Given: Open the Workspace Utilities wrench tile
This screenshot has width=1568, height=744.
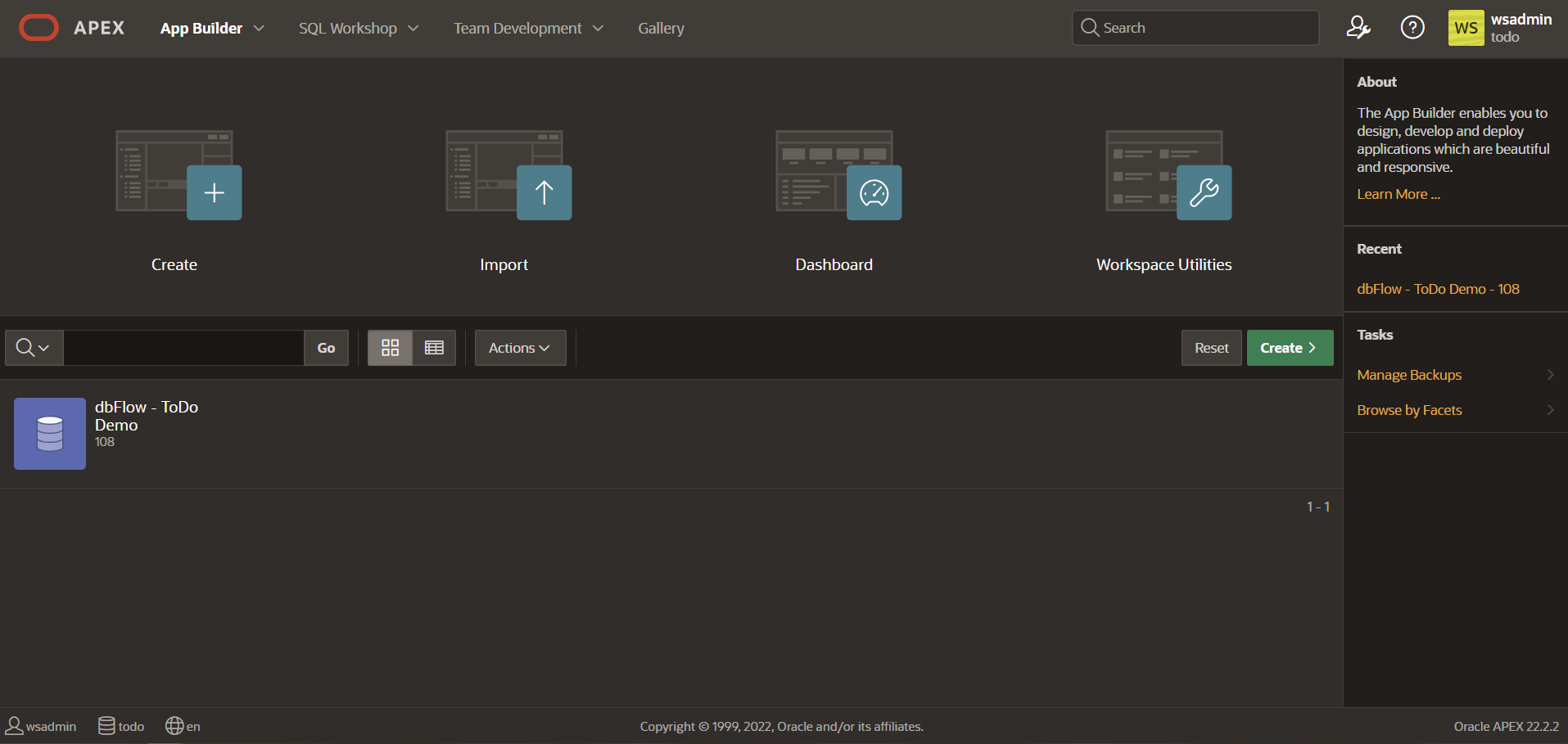Looking at the screenshot, I should [x=1168, y=175].
